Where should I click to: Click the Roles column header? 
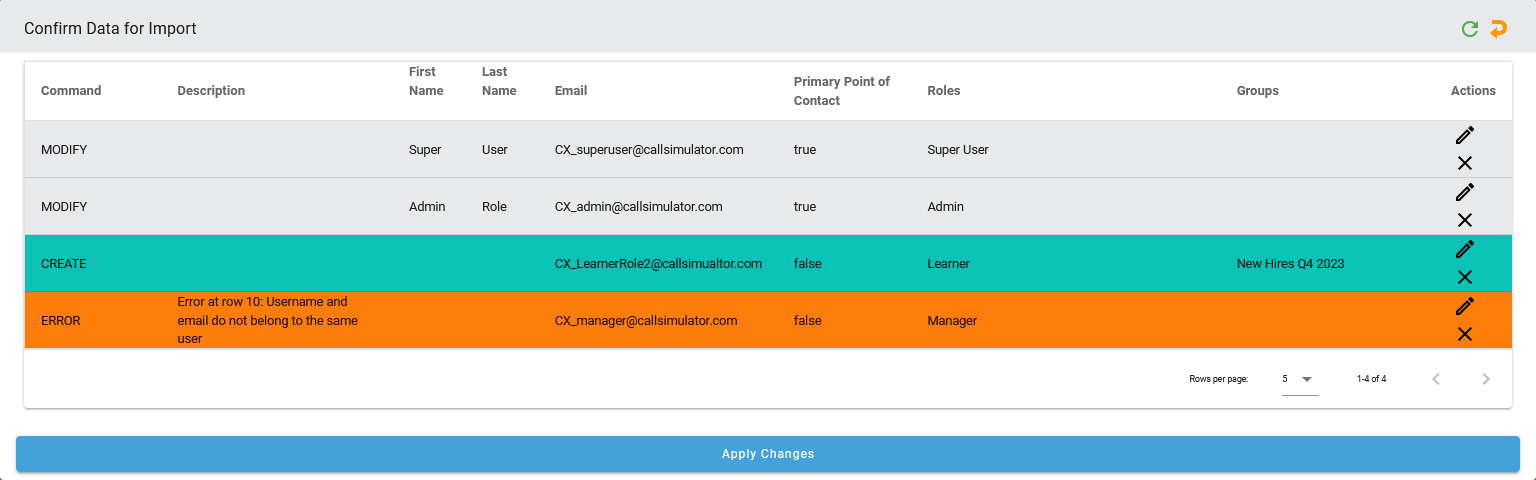click(x=944, y=91)
